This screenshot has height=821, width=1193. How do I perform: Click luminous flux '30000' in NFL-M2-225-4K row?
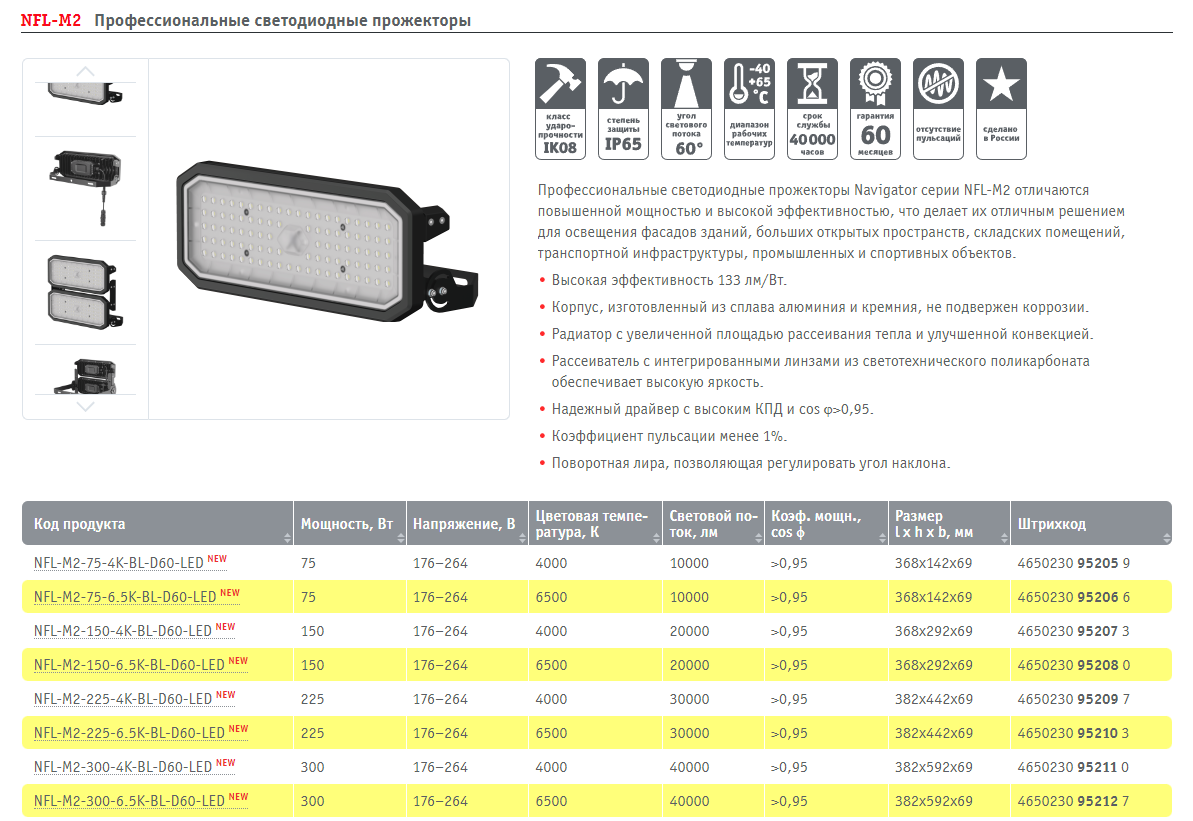(689, 698)
